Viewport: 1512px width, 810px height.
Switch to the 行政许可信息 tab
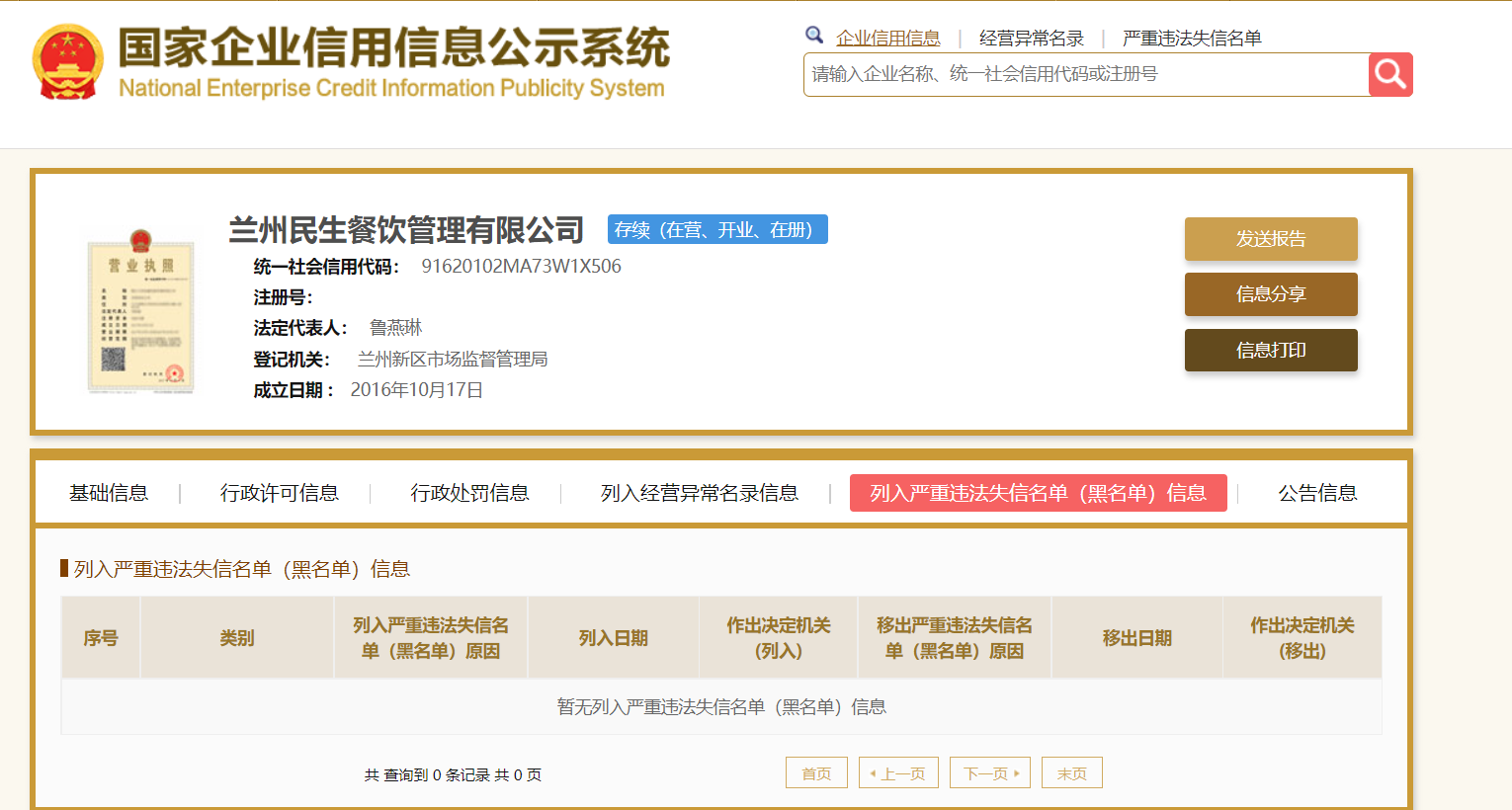pyautogui.click(x=280, y=493)
